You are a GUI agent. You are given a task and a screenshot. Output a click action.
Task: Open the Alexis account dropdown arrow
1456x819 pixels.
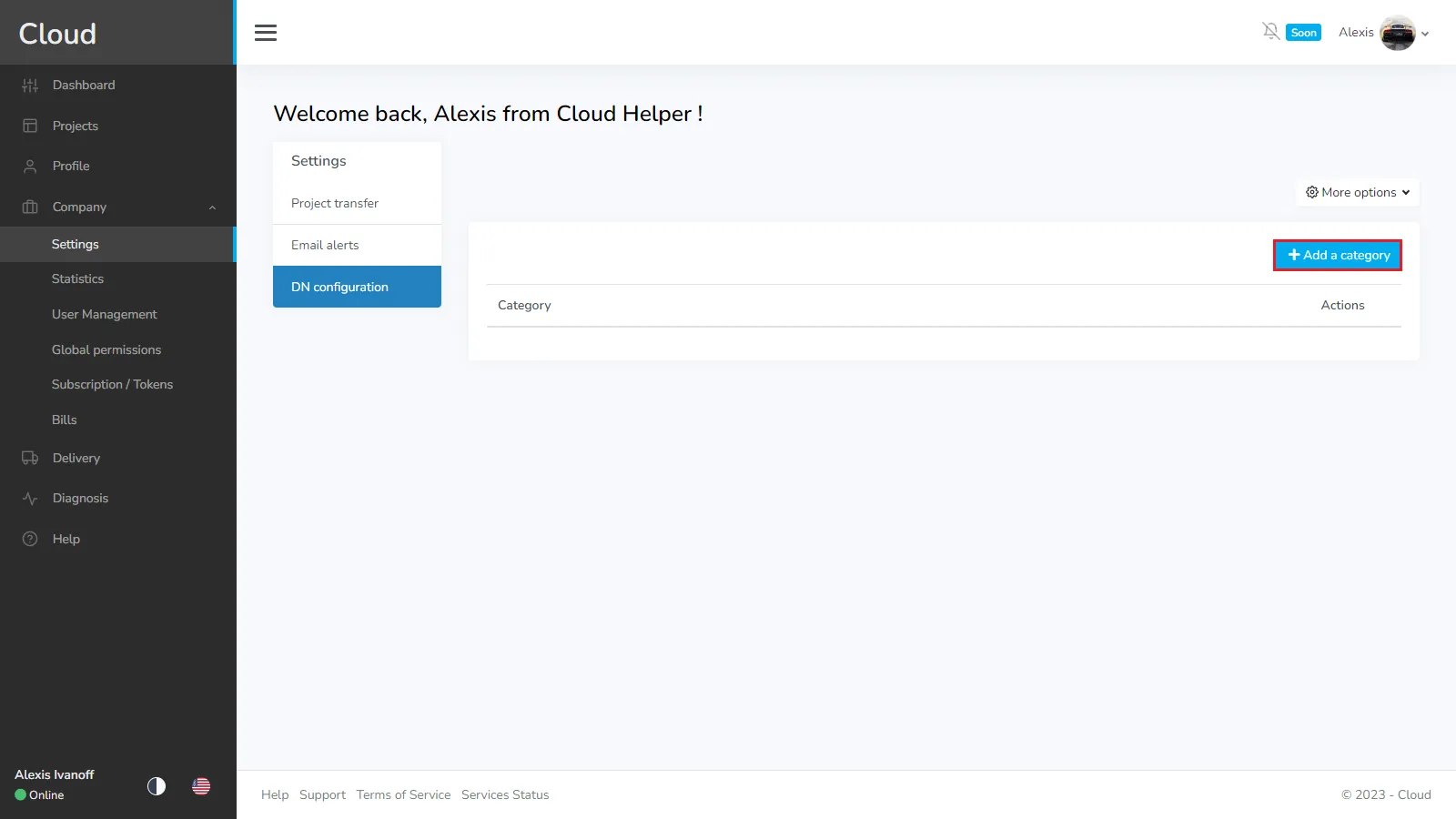(1425, 34)
